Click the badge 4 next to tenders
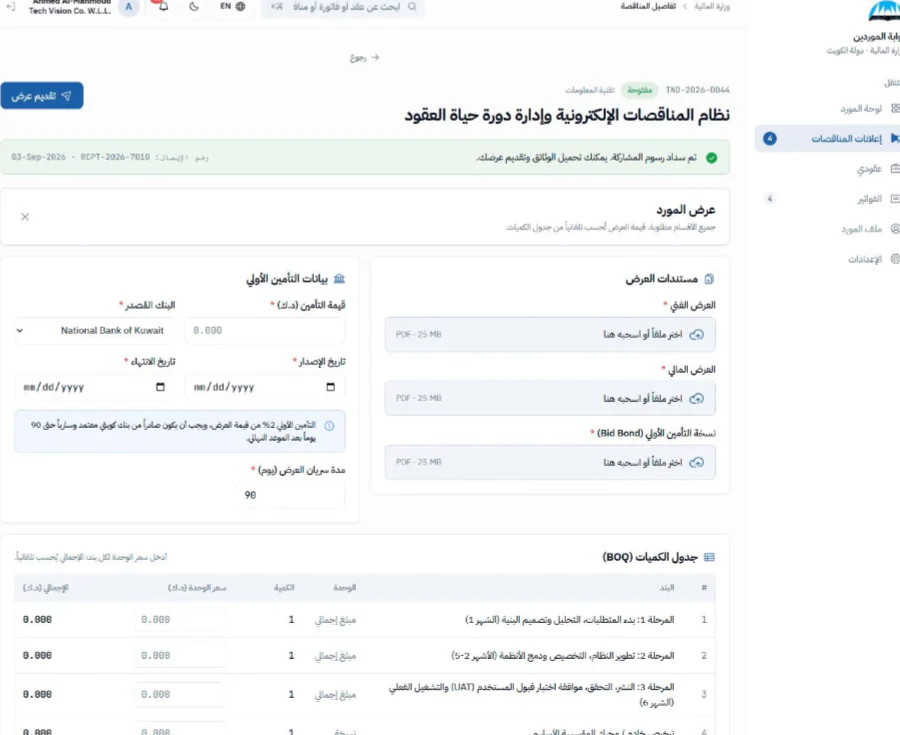The width and height of the screenshot is (900, 735). [x=770, y=138]
